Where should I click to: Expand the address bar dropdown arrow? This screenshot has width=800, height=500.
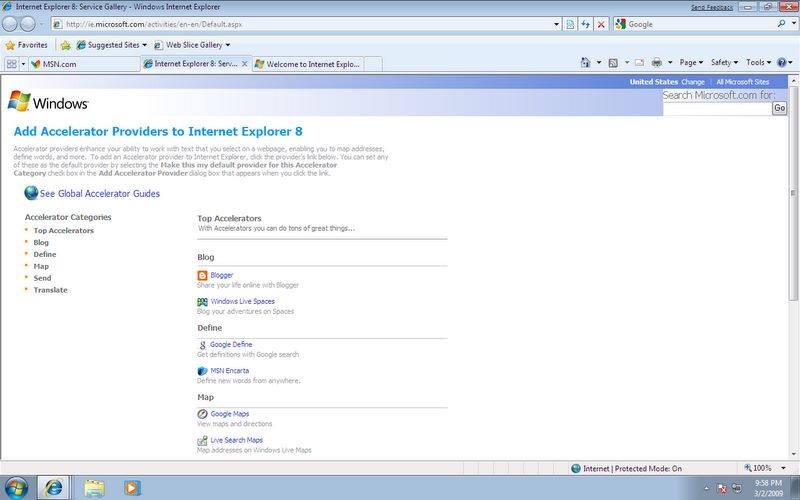coord(557,24)
